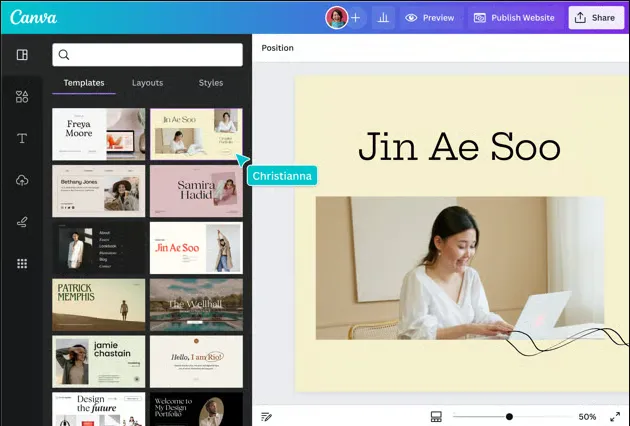Open the Draw tool in sidebar

[22, 222]
